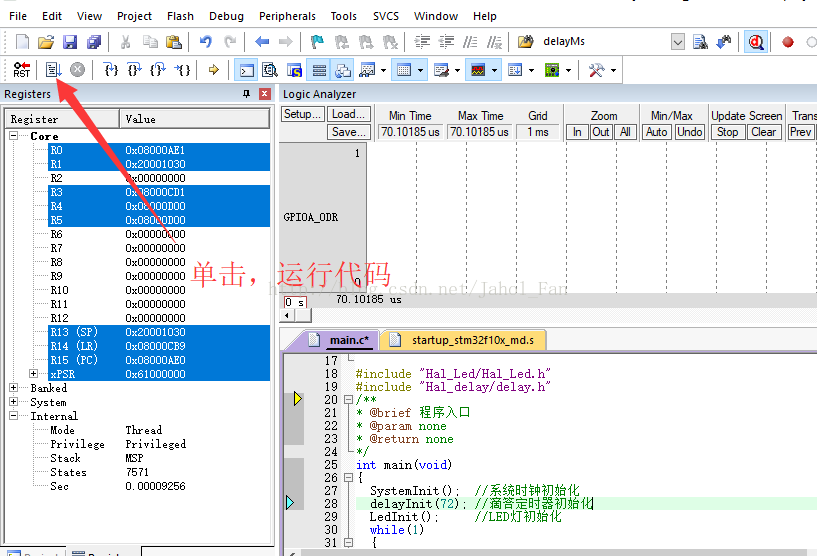Reset the CPU with the RST button

pyautogui.click(x=22, y=69)
